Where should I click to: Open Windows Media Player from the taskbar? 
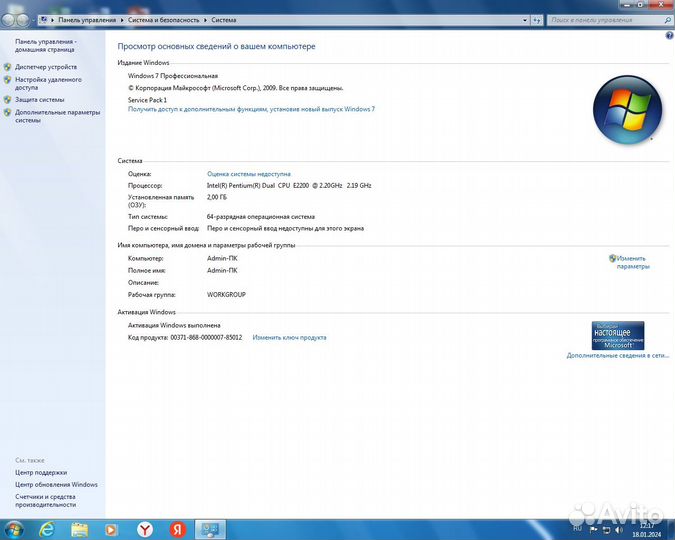click(111, 530)
